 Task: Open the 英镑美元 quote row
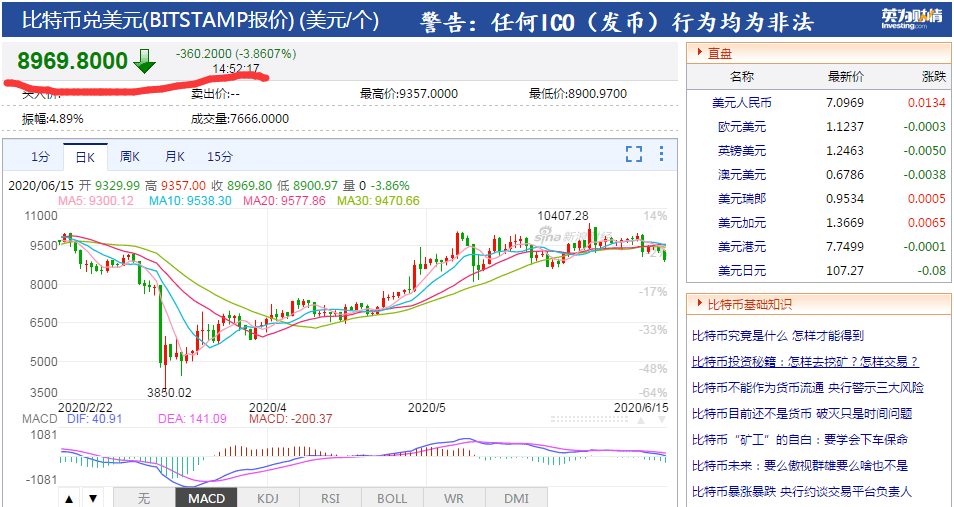[819, 150]
